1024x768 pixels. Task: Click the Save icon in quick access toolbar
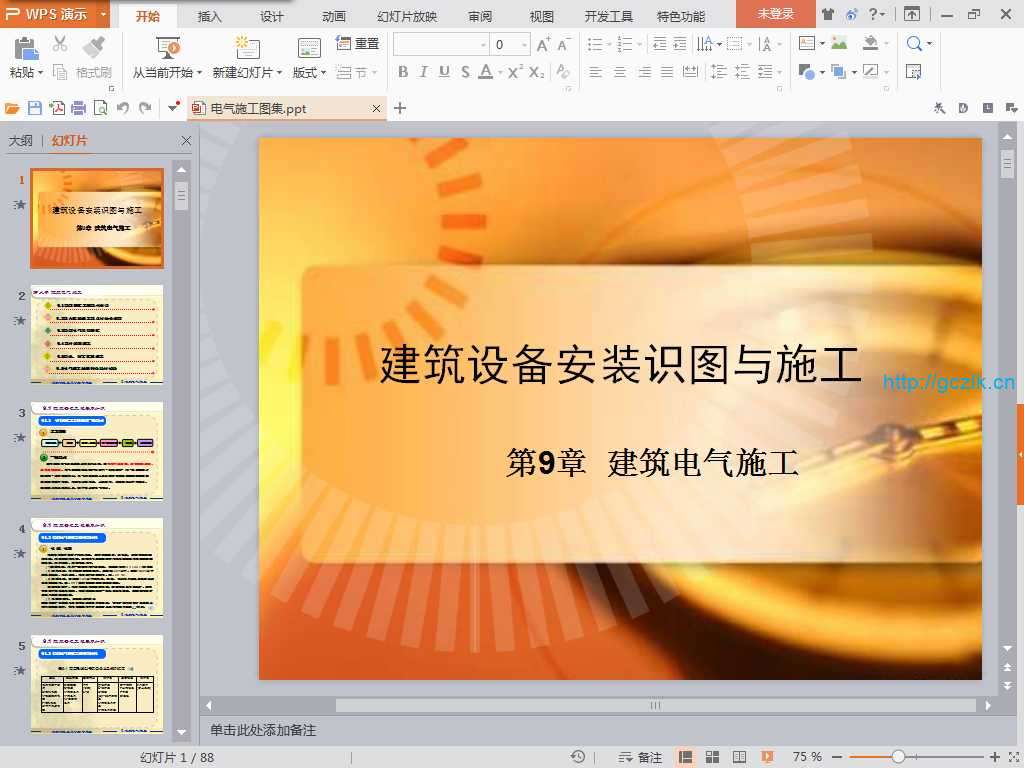pos(35,108)
